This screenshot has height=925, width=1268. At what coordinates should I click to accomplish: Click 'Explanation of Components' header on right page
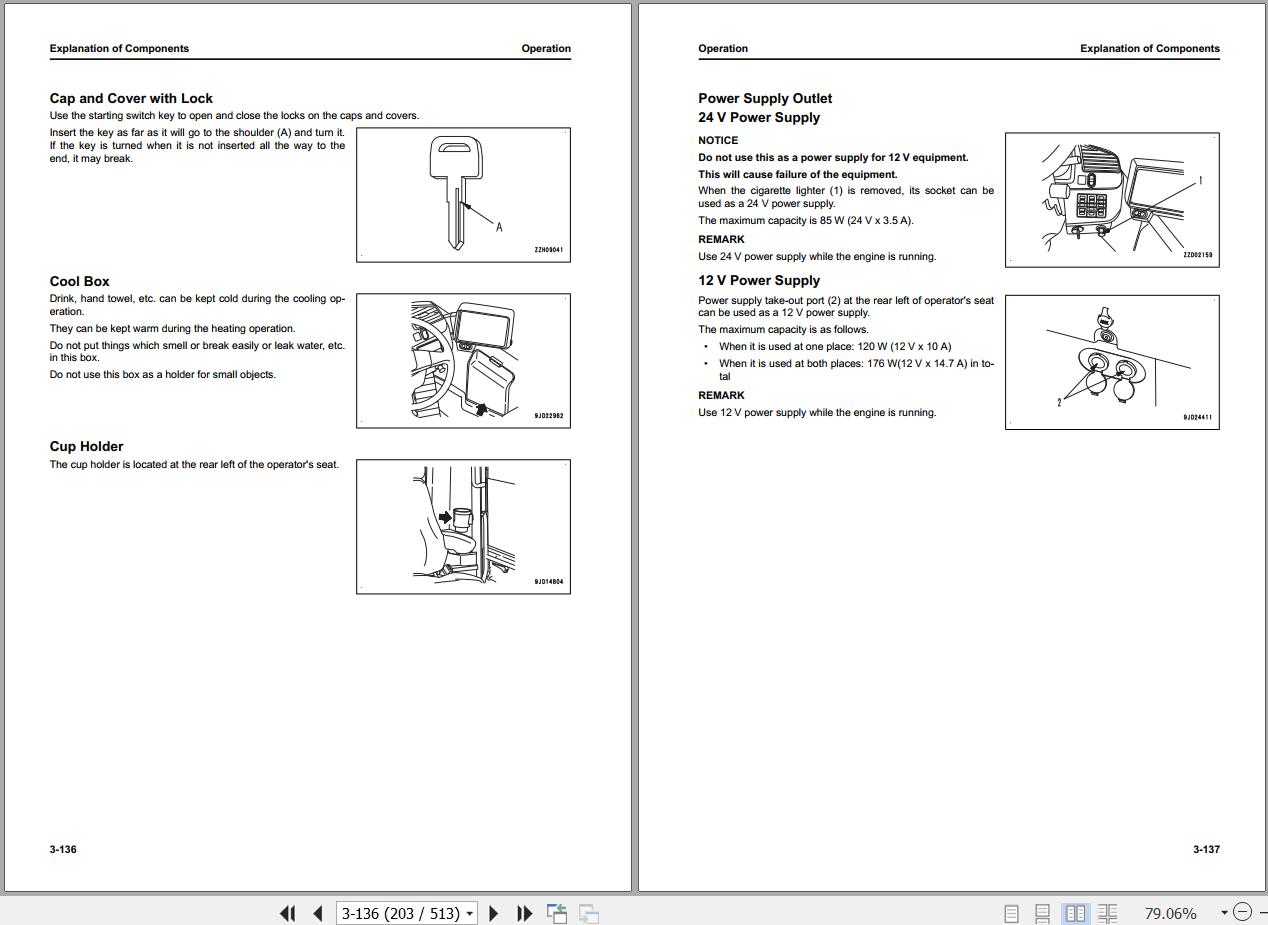1150,48
